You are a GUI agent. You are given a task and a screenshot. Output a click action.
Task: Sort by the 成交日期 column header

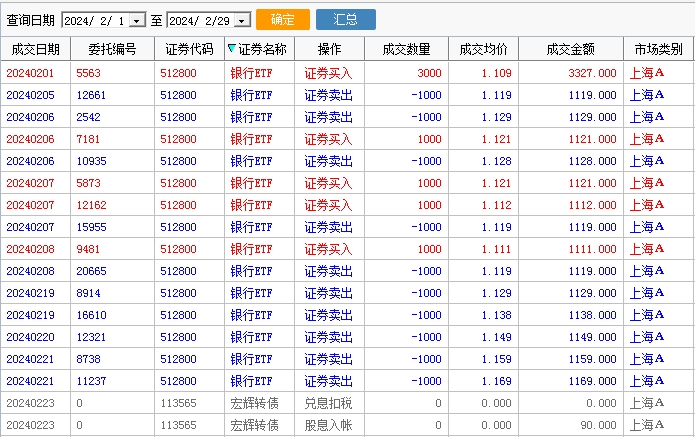click(x=35, y=49)
